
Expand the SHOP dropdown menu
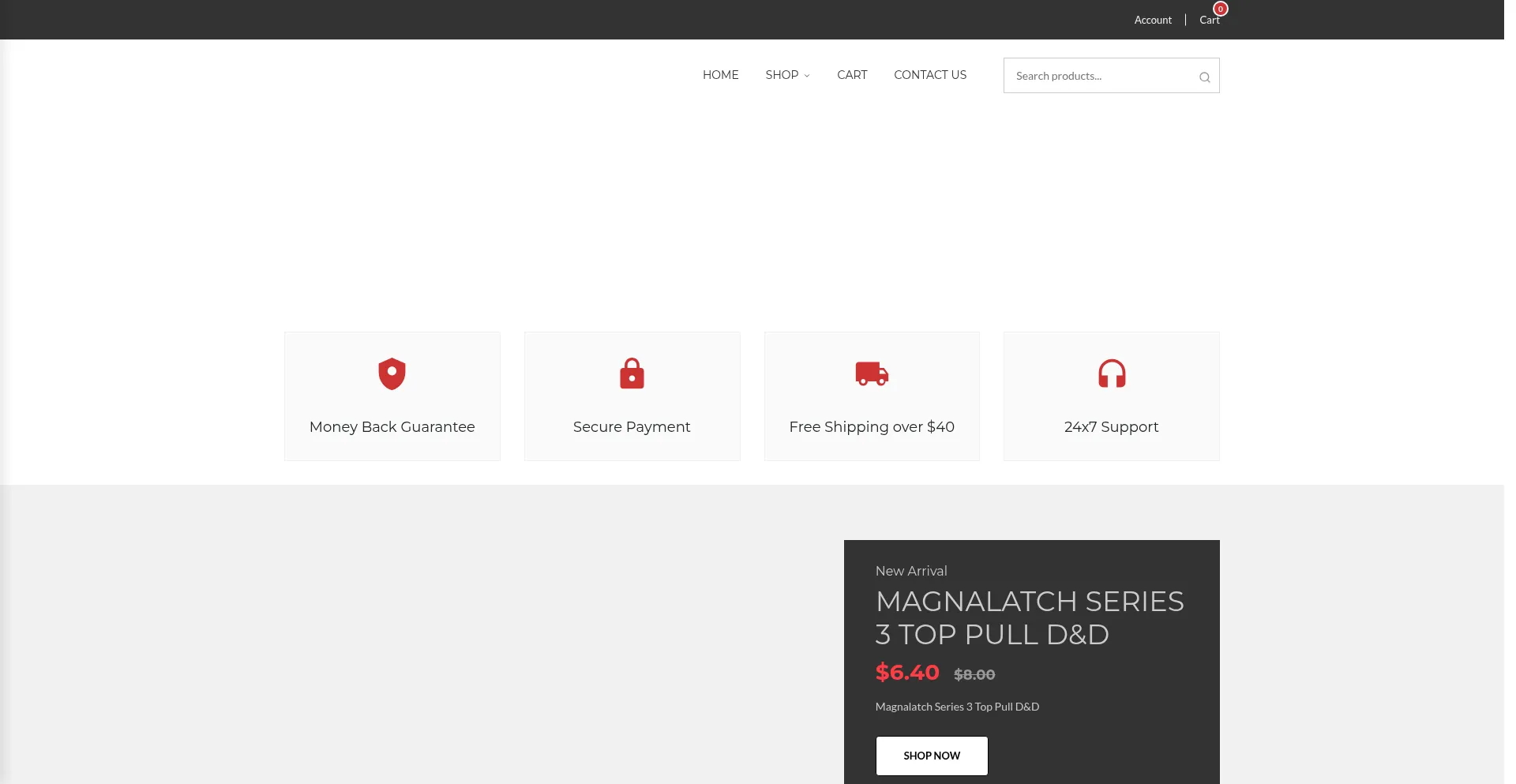click(x=787, y=75)
